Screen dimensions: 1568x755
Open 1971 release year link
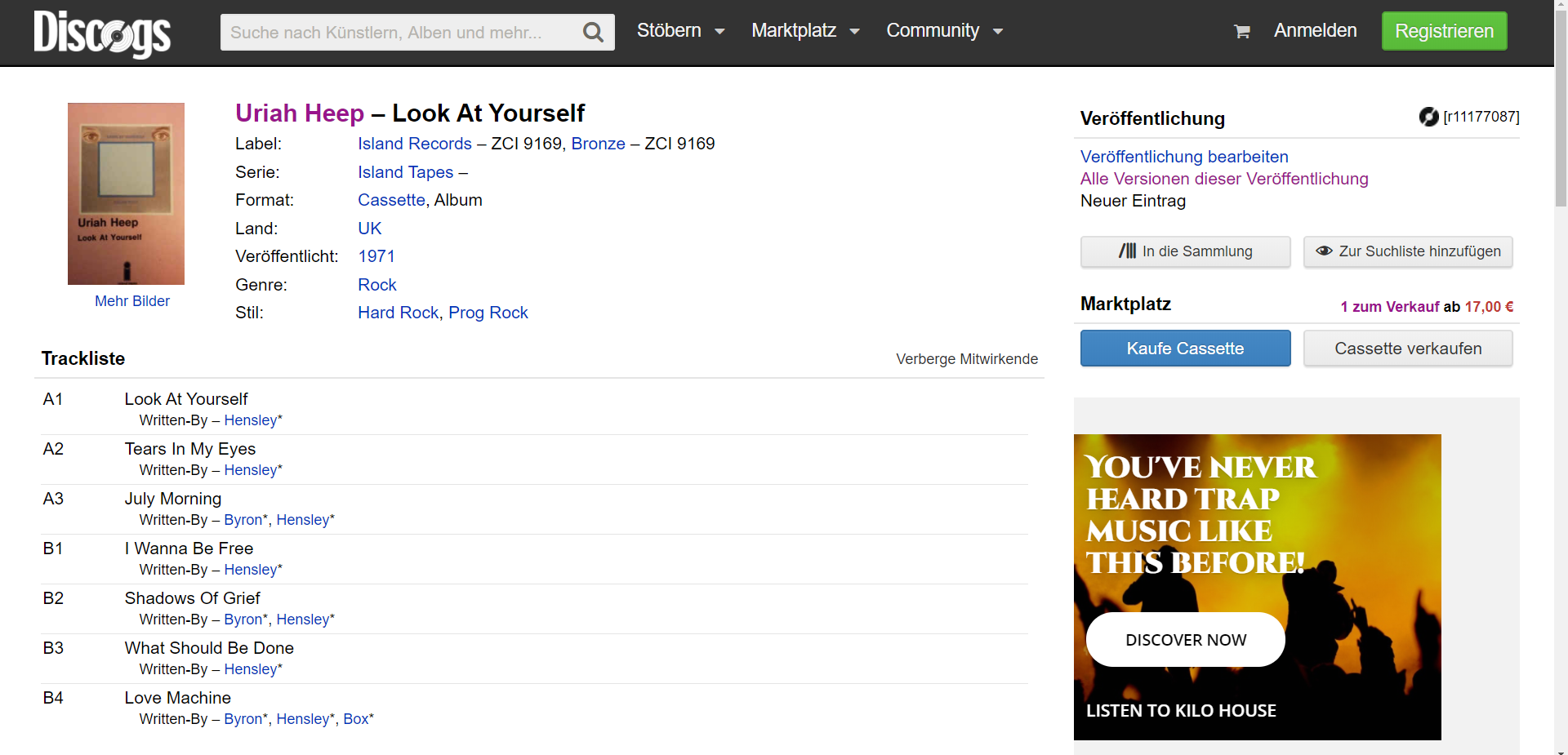pyautogui.click(x=376, y=256)
